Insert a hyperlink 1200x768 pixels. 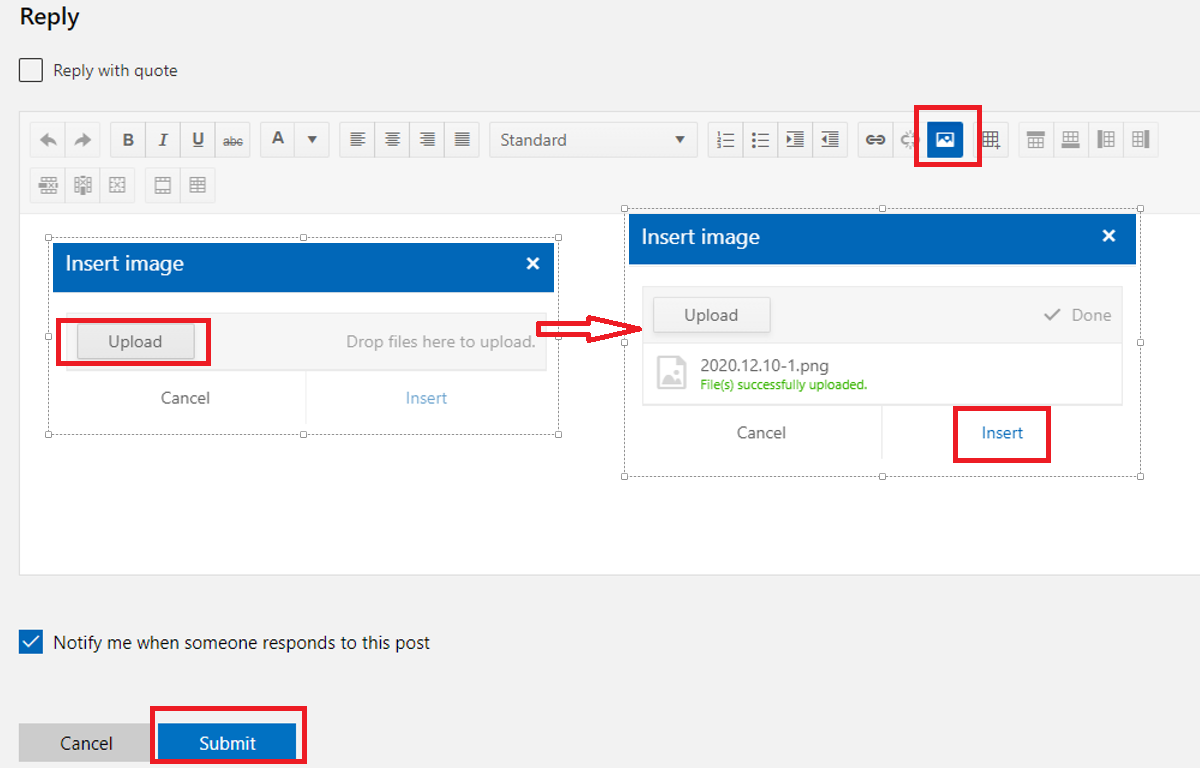point(875,140)
